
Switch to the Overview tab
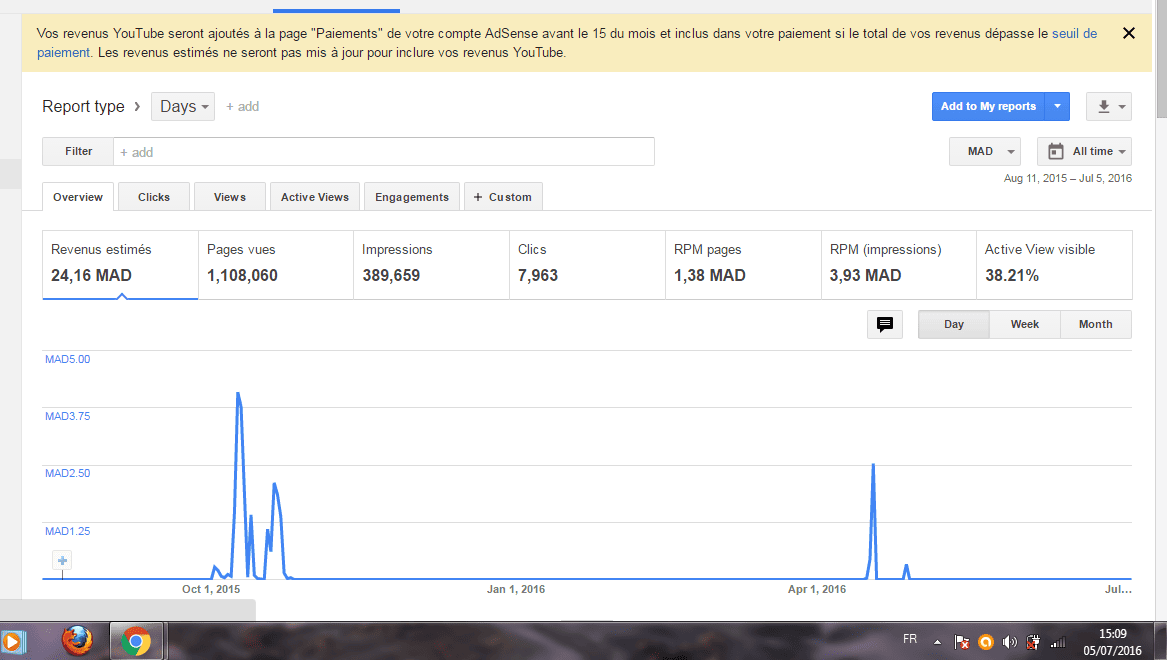[x=78, y=197]
